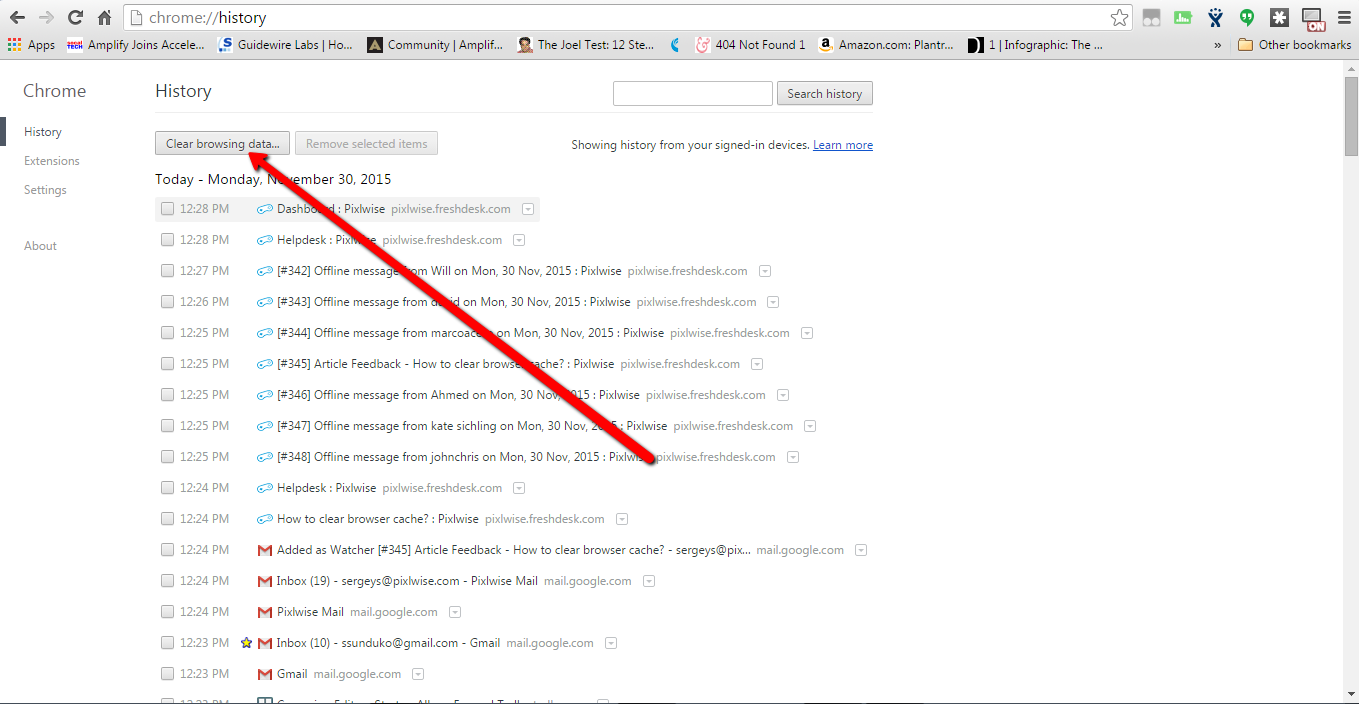The width and height of the screenshot is (1359, 704).
Task: Click the LastPass asterisk extension
Action: (x=1279, y=18)
